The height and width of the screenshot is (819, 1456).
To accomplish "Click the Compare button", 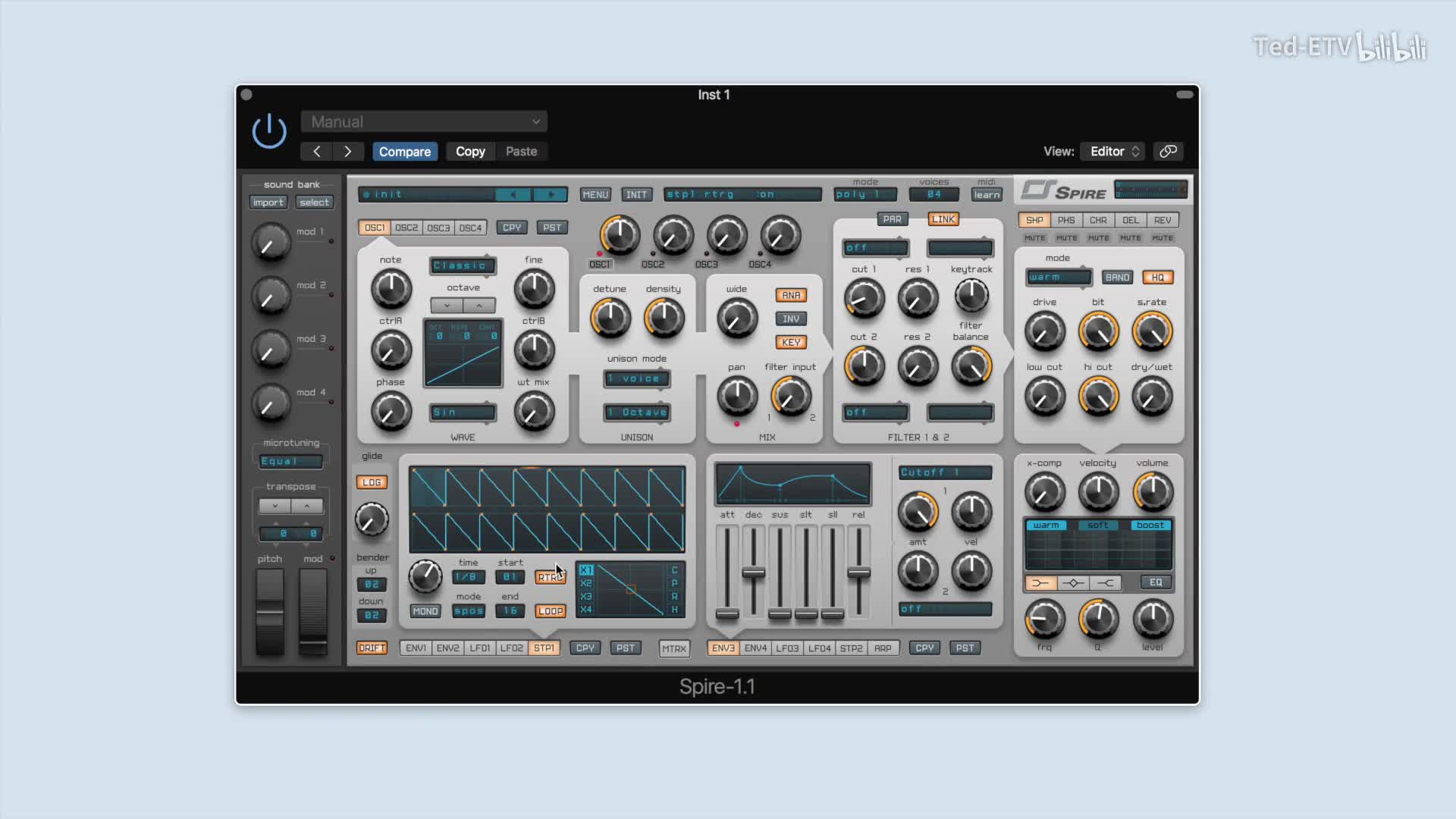I will coord(404,151).
